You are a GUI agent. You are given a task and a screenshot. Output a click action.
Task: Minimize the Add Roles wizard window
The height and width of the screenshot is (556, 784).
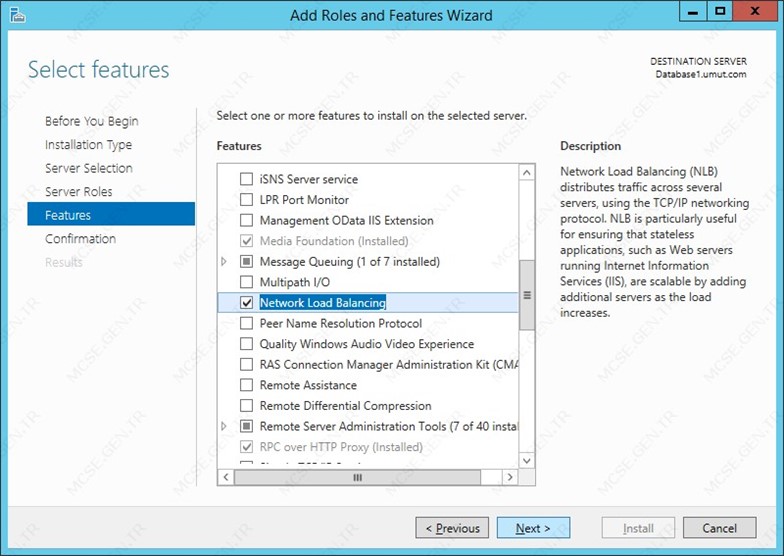693,12
